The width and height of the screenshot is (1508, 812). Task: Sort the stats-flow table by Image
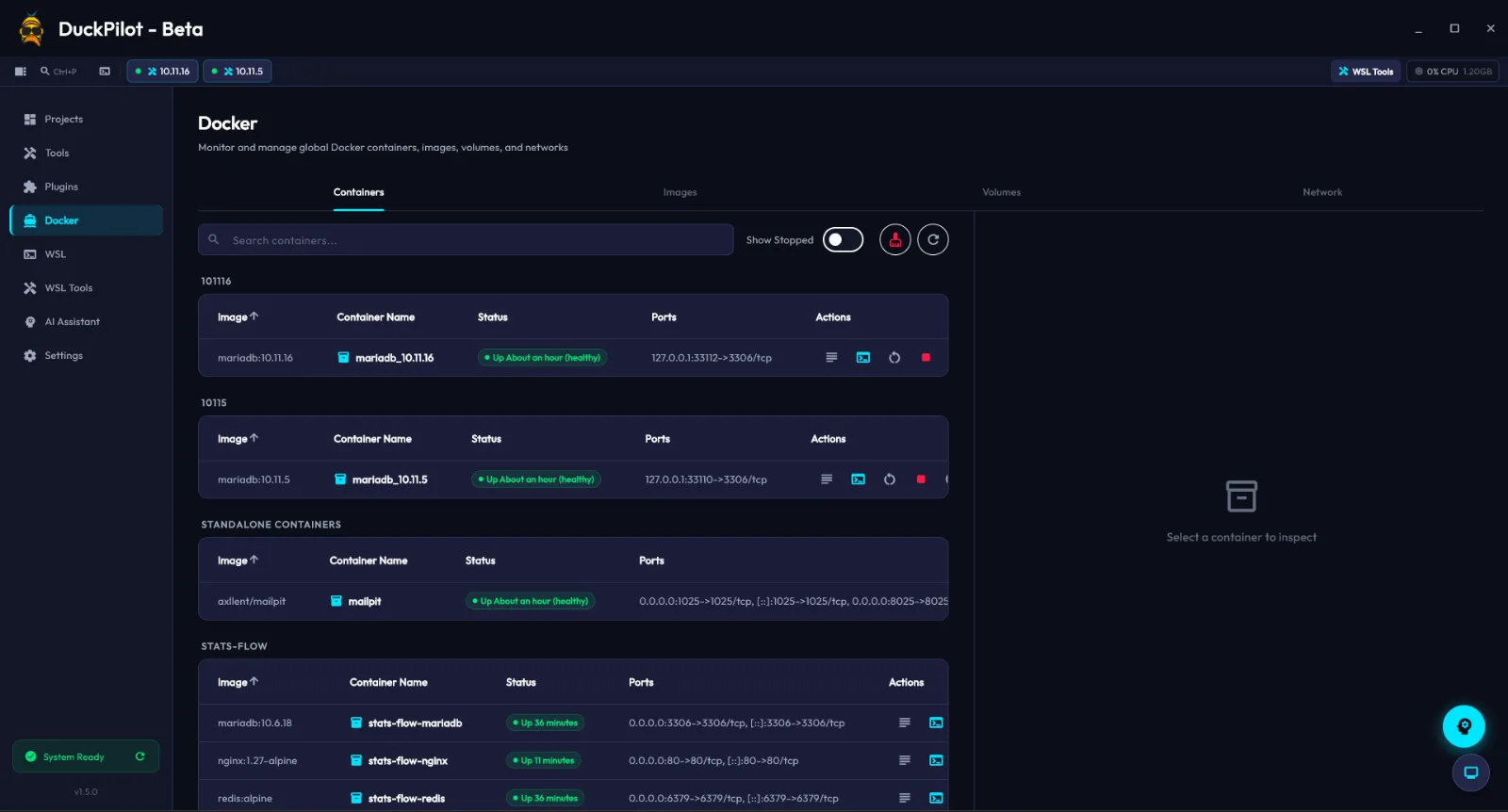tap(238, 683)
